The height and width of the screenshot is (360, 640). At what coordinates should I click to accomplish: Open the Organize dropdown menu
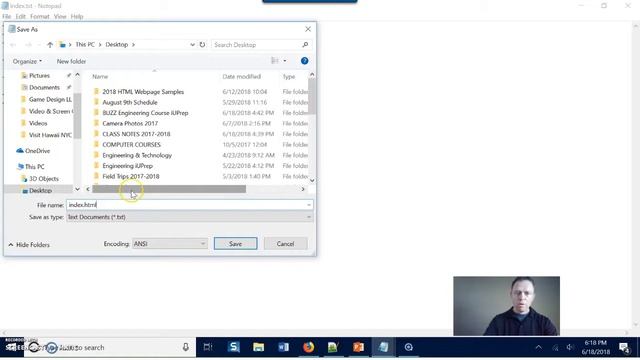click(27, 61)
